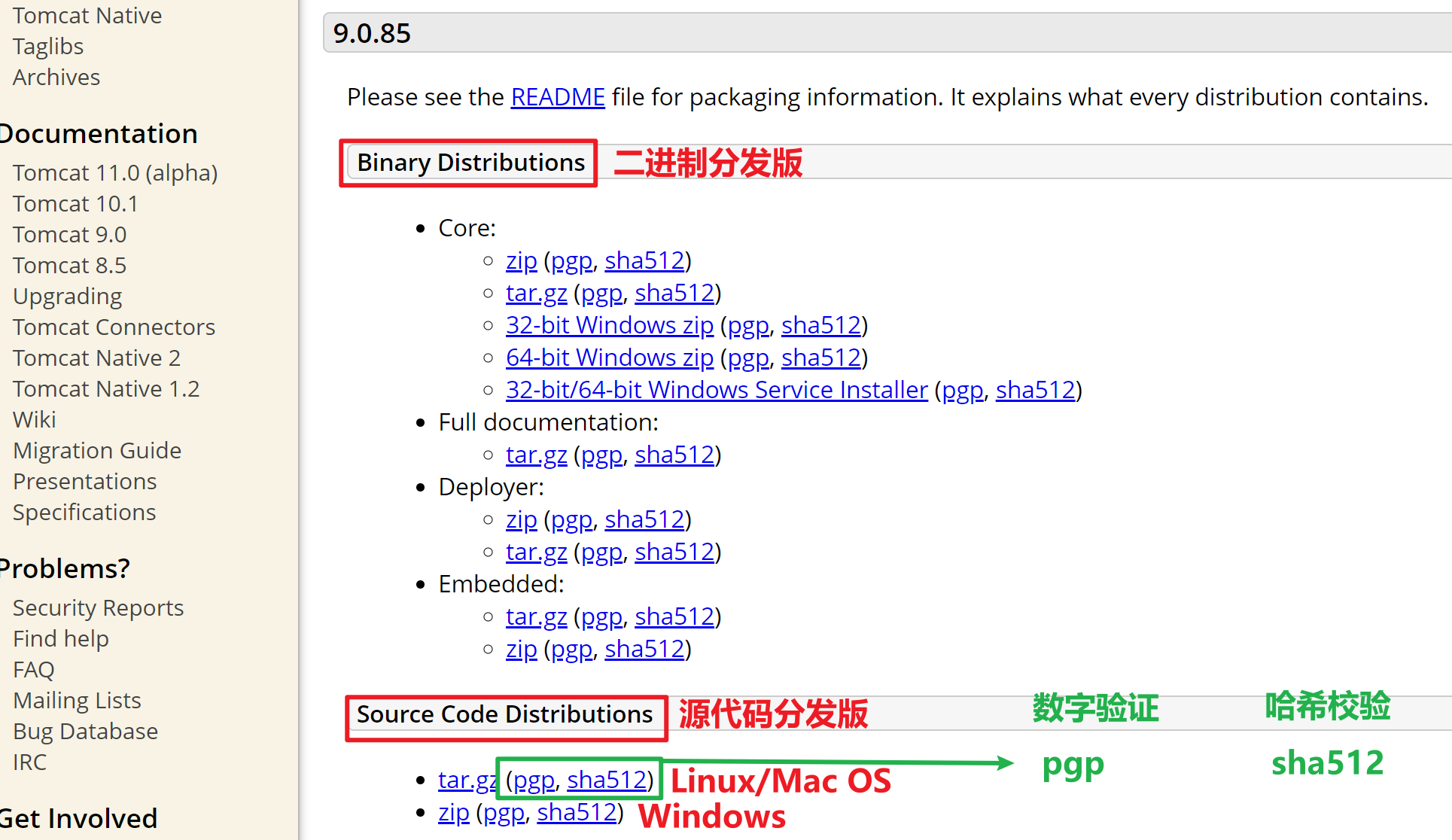Open sha512 for Full documentation tar.gz
The image size is (1452, 840).
[674, 455]
